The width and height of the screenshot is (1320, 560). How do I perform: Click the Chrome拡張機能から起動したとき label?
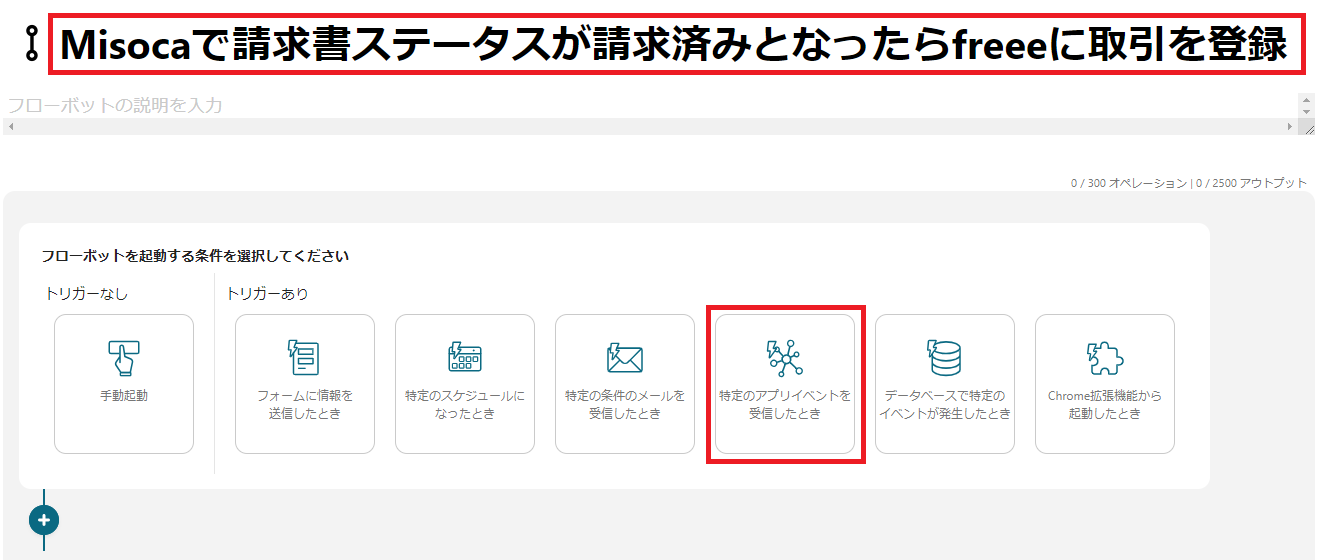1104,405
